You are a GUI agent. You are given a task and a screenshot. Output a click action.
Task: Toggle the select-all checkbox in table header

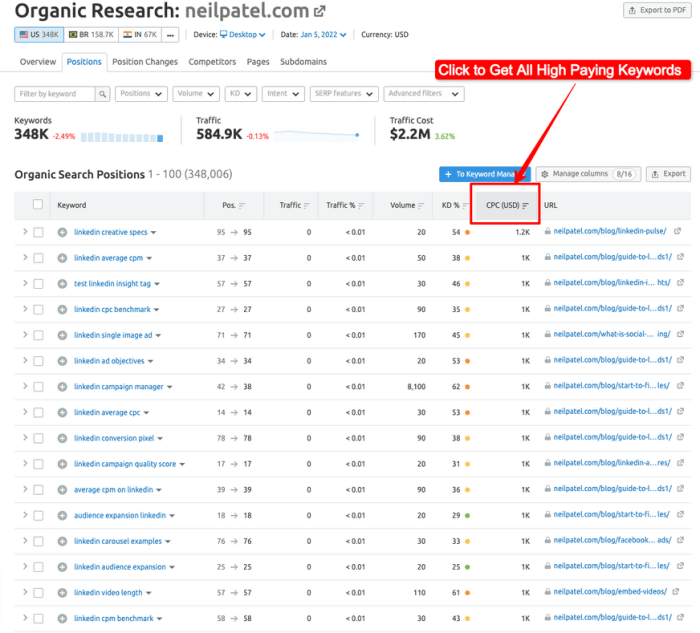38,204
